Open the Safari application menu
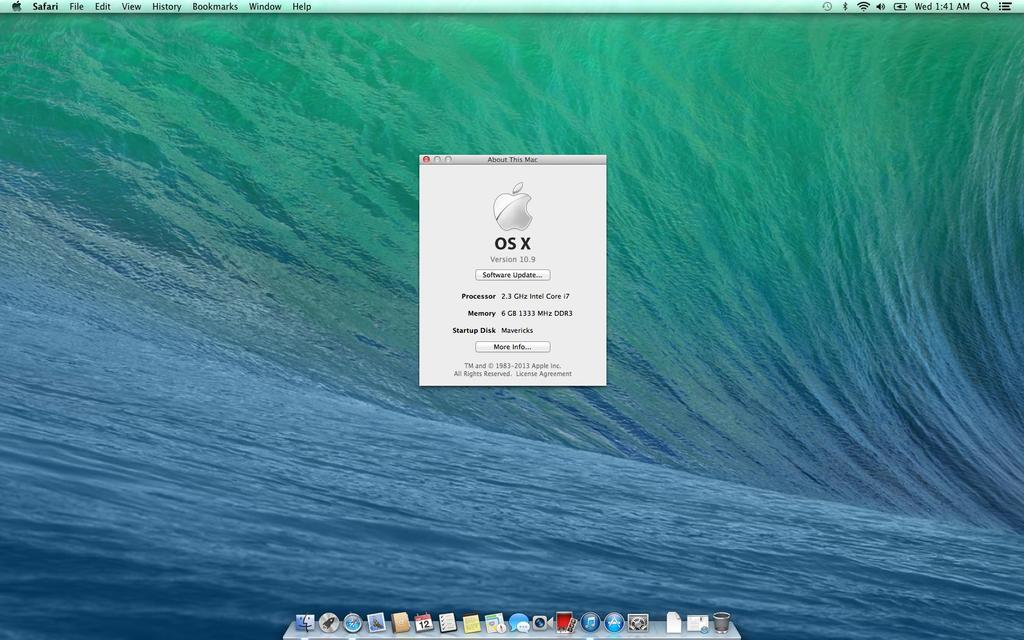Viewport: 1024px width, 640px height. click(45, 7)
